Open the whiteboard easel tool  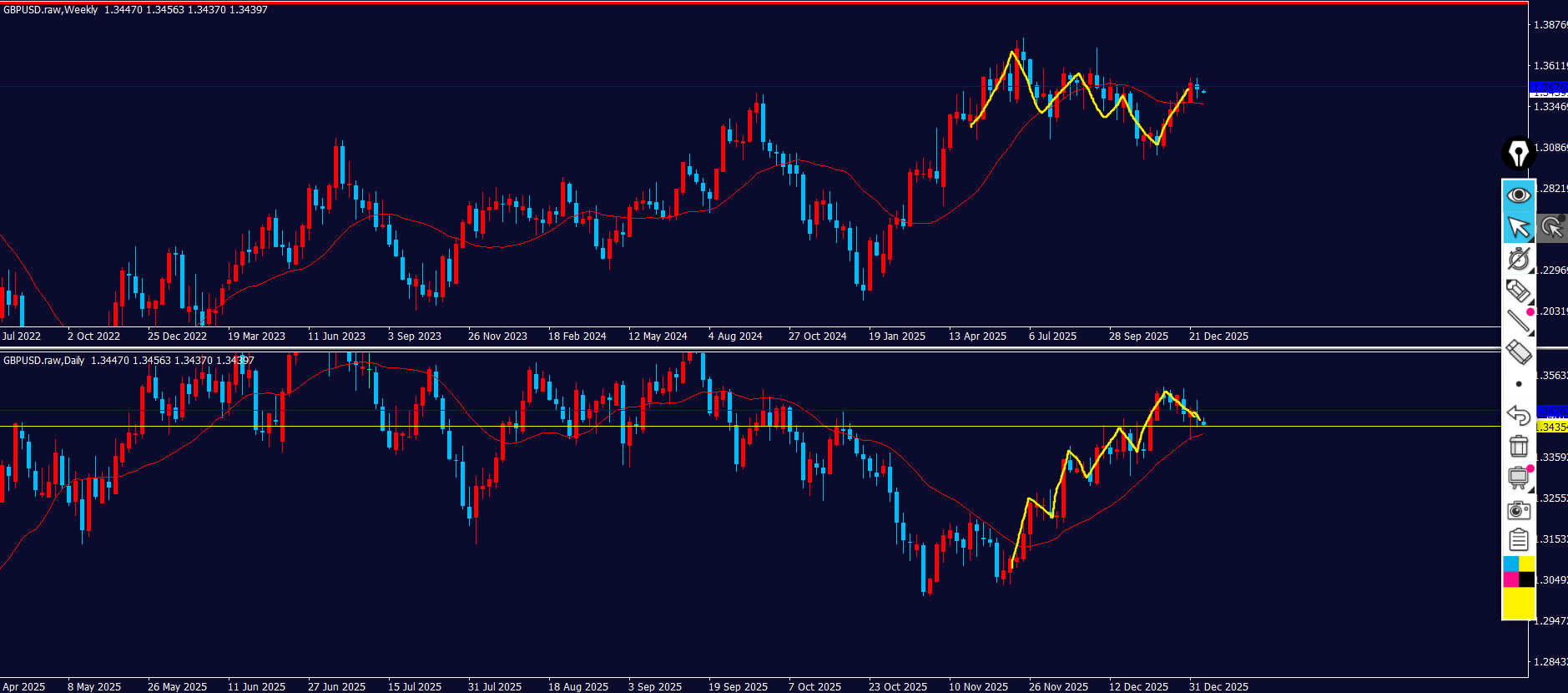click(1518, 478)
